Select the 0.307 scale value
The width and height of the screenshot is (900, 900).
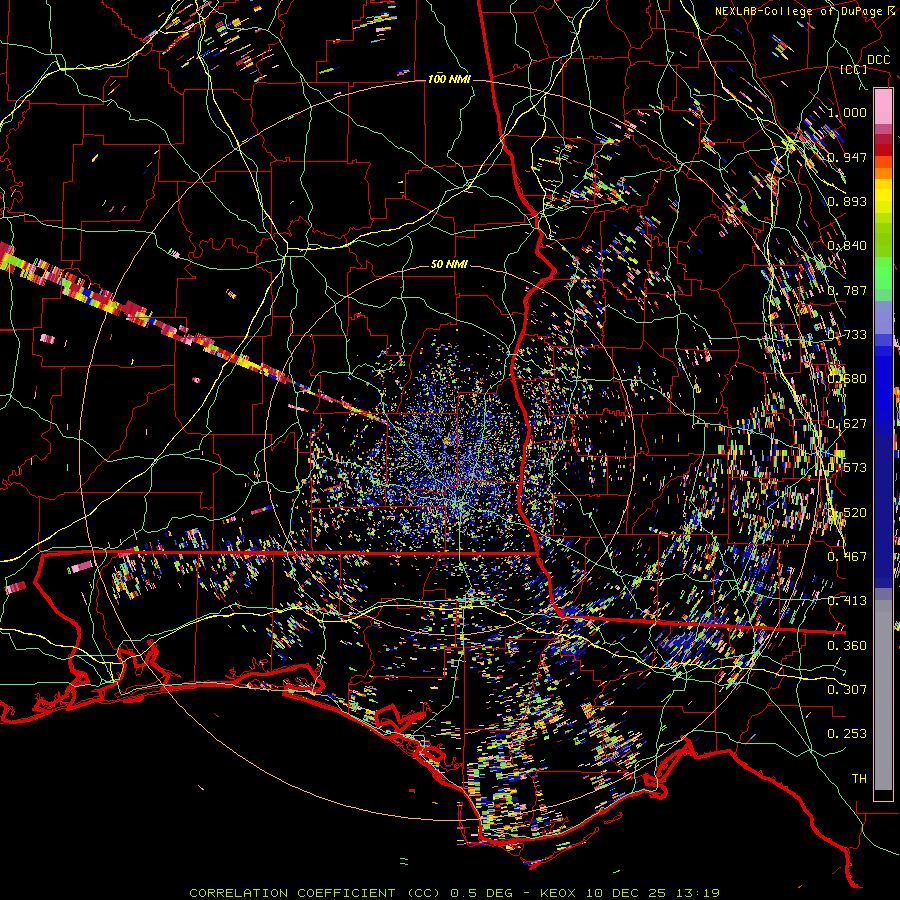click(x=847, y=689)
